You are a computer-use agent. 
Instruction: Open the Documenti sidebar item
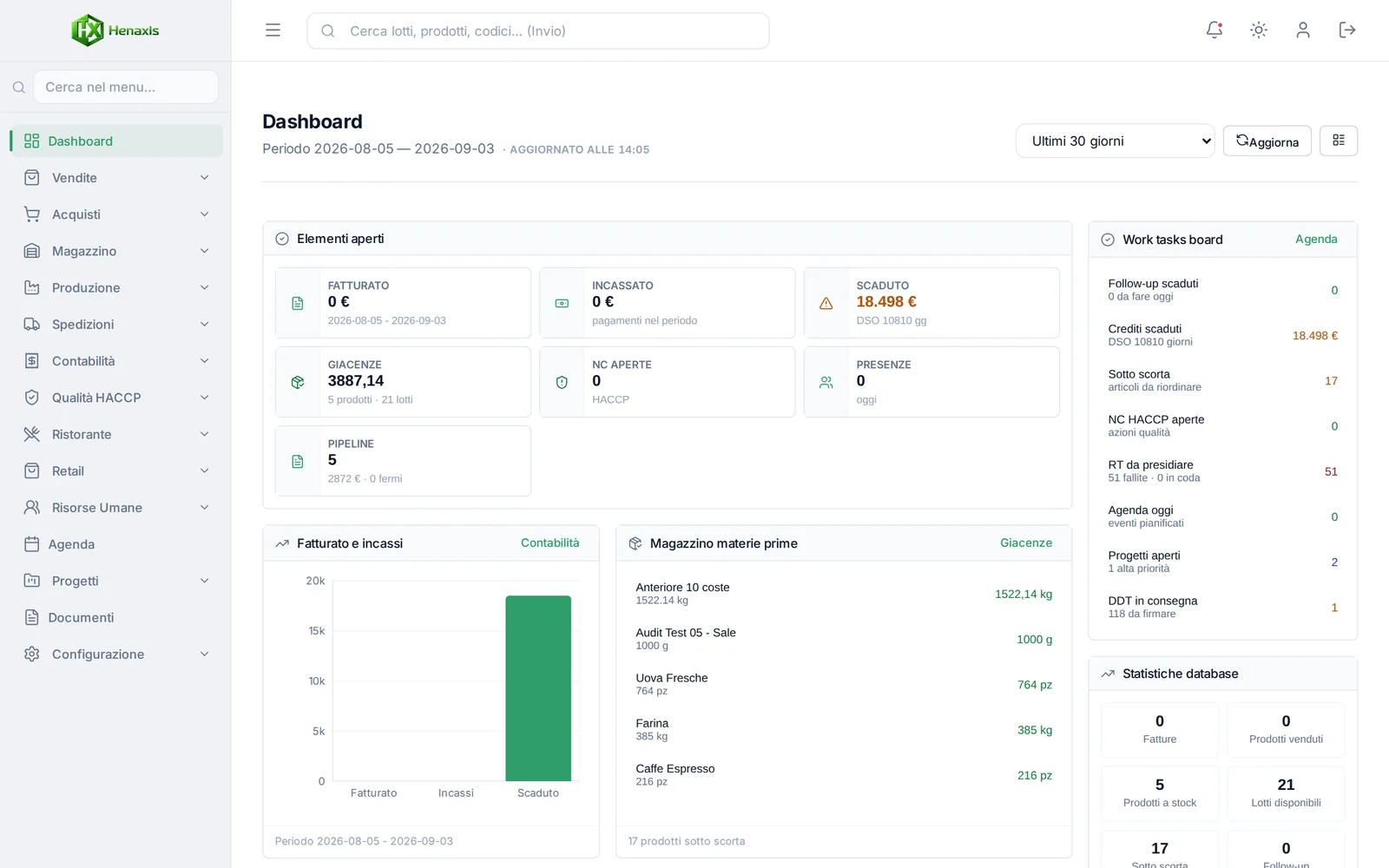pyautogui.click(x=116, y=617)
